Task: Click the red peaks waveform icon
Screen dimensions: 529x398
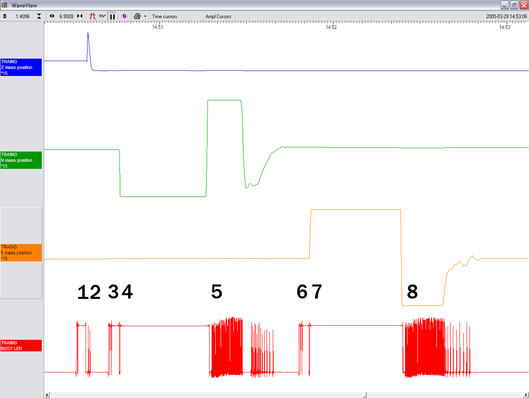Action: click(x=92, y=16)
